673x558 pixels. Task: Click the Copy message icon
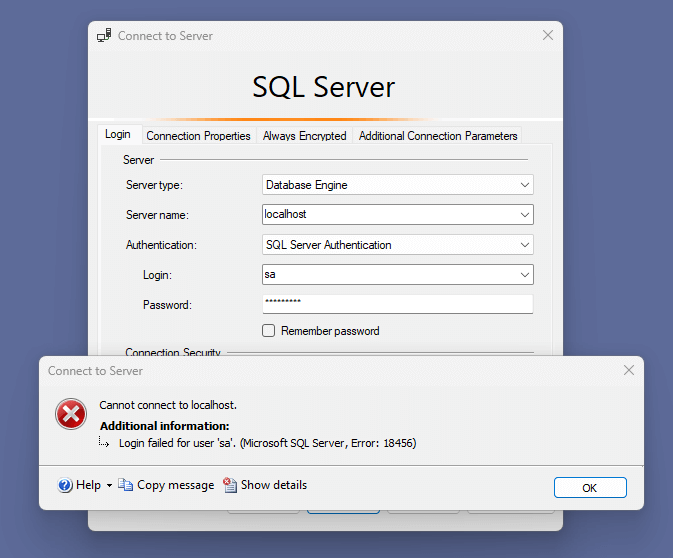pos(125,485)
